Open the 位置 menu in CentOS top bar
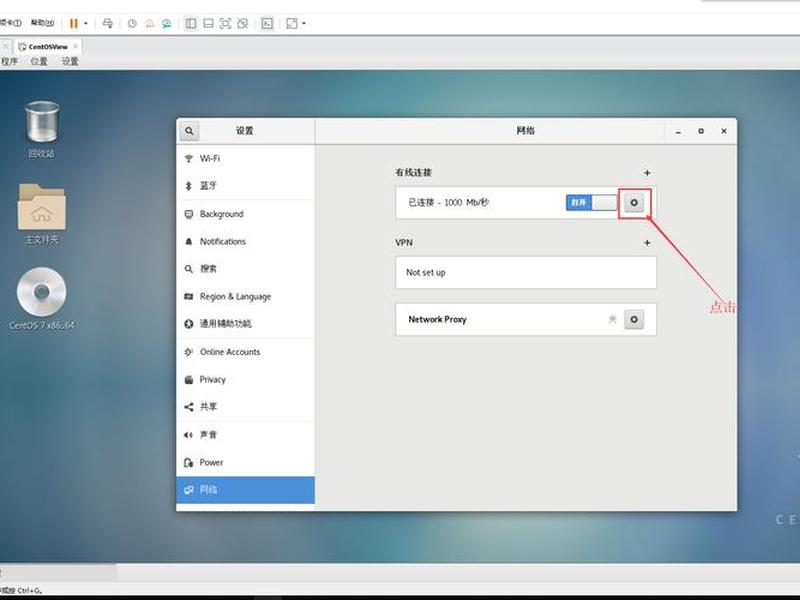The width and height of the screenshot is (800, 600). tap(39, 61)
